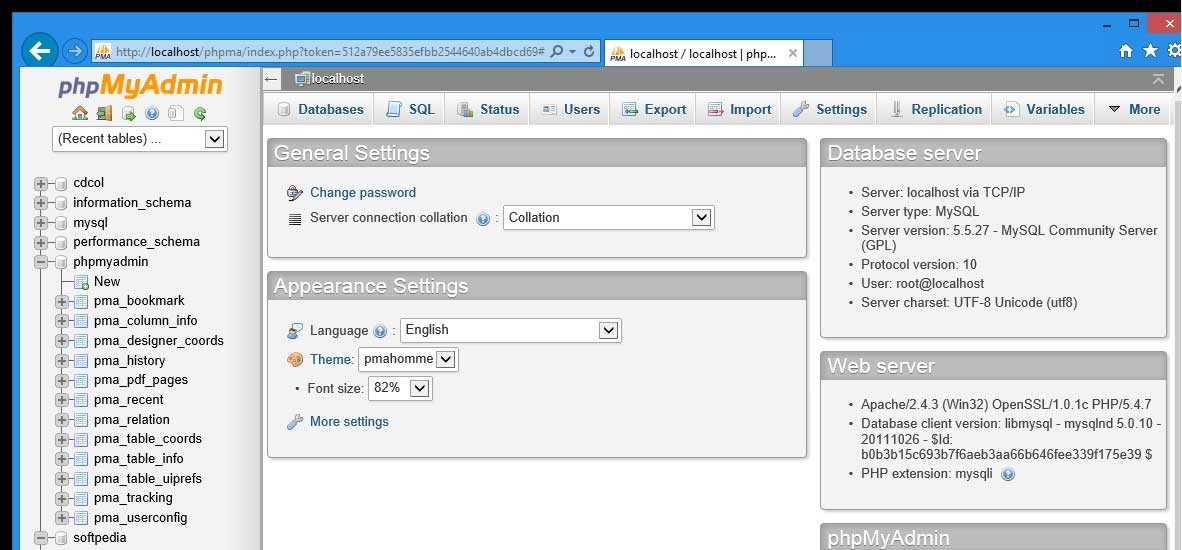The image size is (1182, 550).
Task: Open the More menu in top tabs
Action: (1134, 109)
